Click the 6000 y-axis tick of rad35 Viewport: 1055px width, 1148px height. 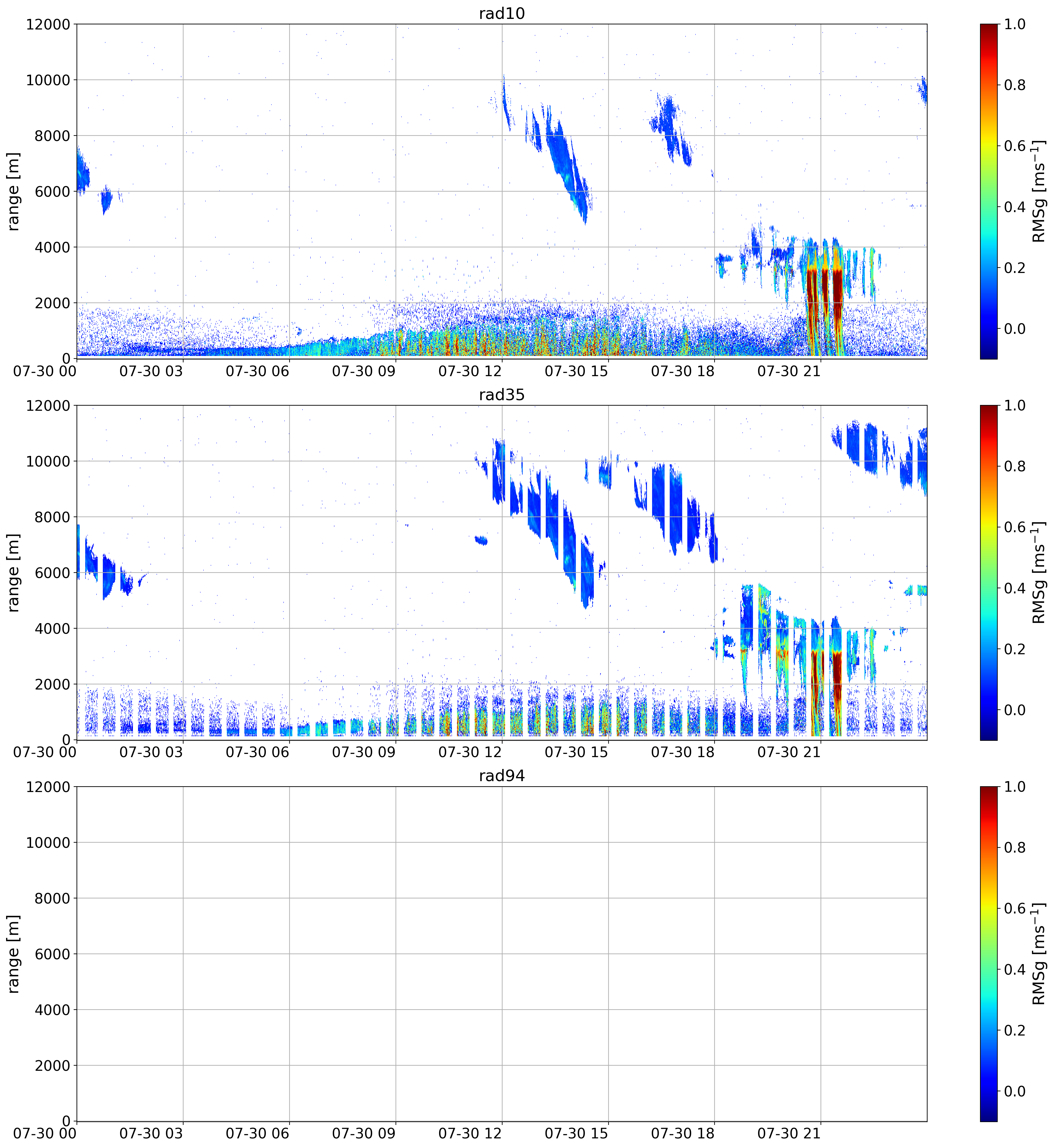tap(53, 573)
